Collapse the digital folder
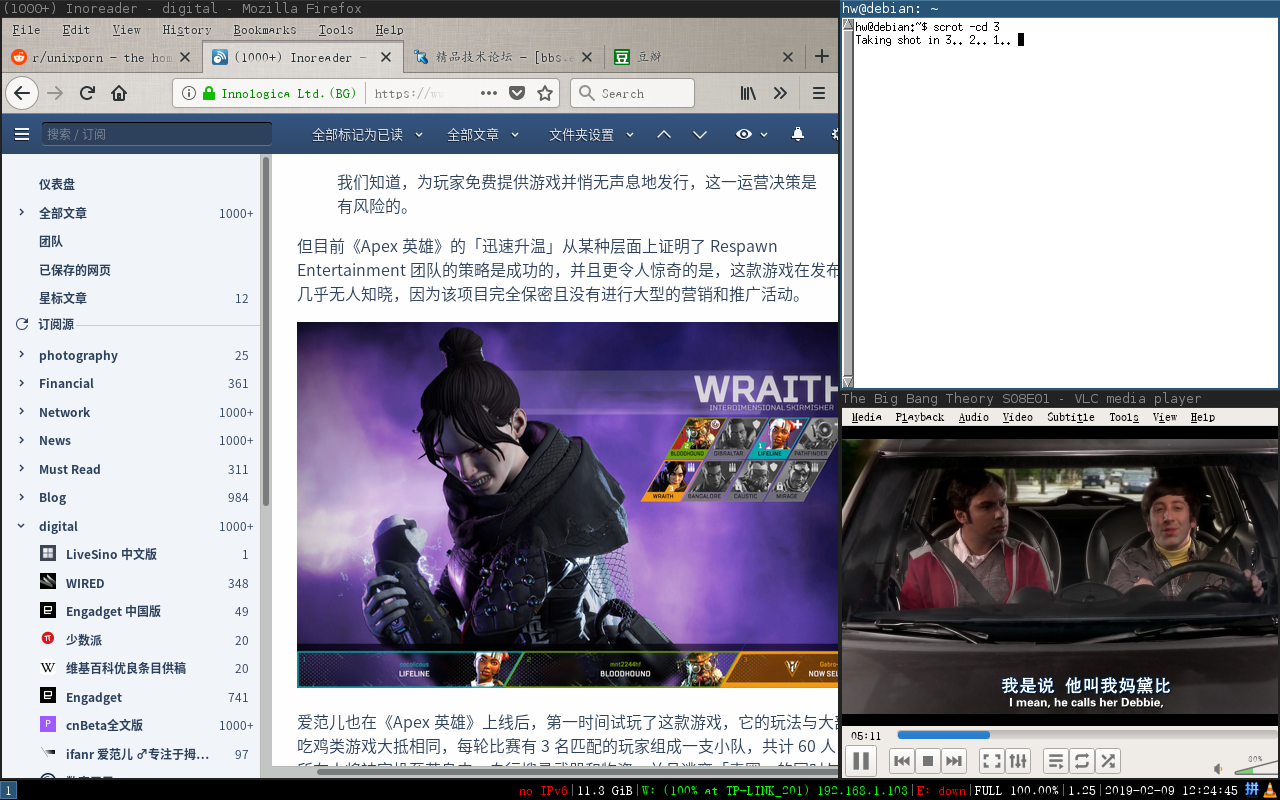The width and height of the screenshot is (1280, 800). point(22,526)
